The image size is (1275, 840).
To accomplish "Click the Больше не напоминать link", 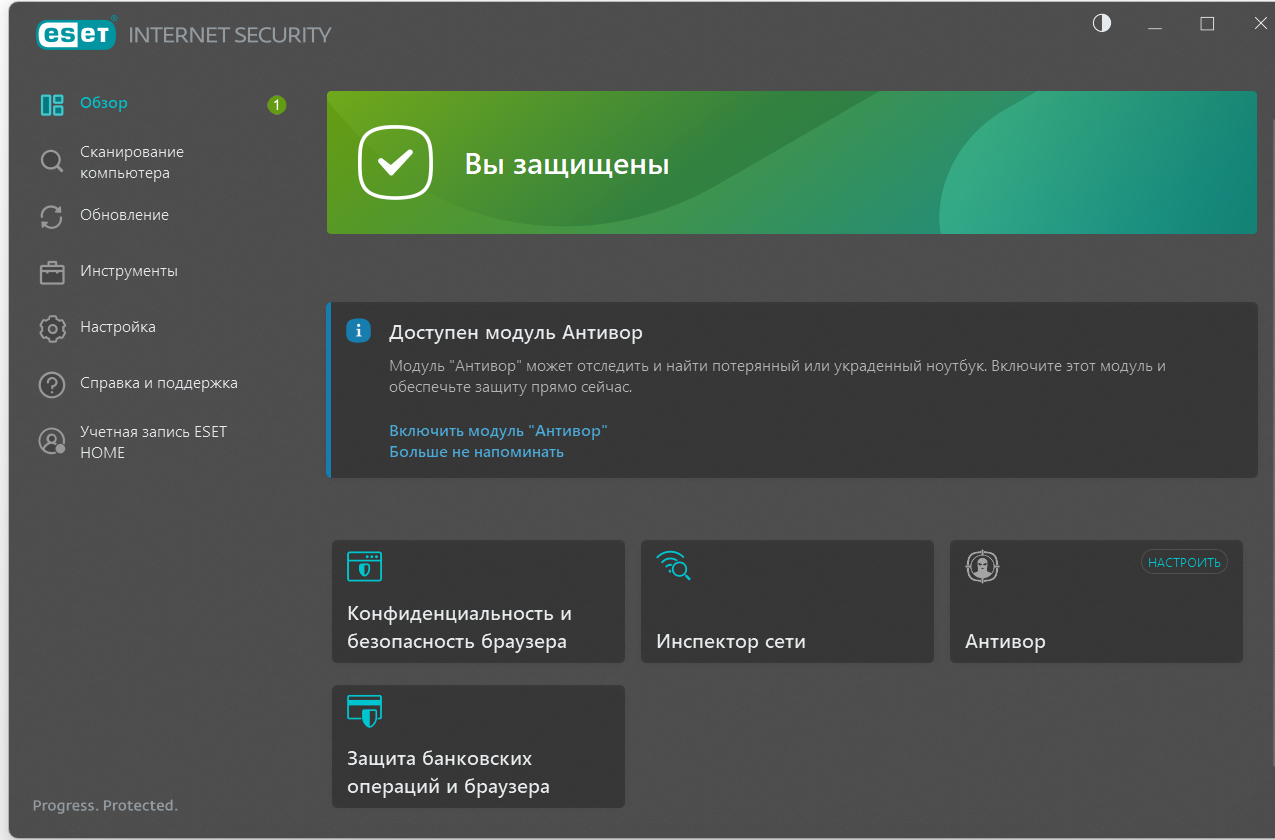I will coord(476,452).
